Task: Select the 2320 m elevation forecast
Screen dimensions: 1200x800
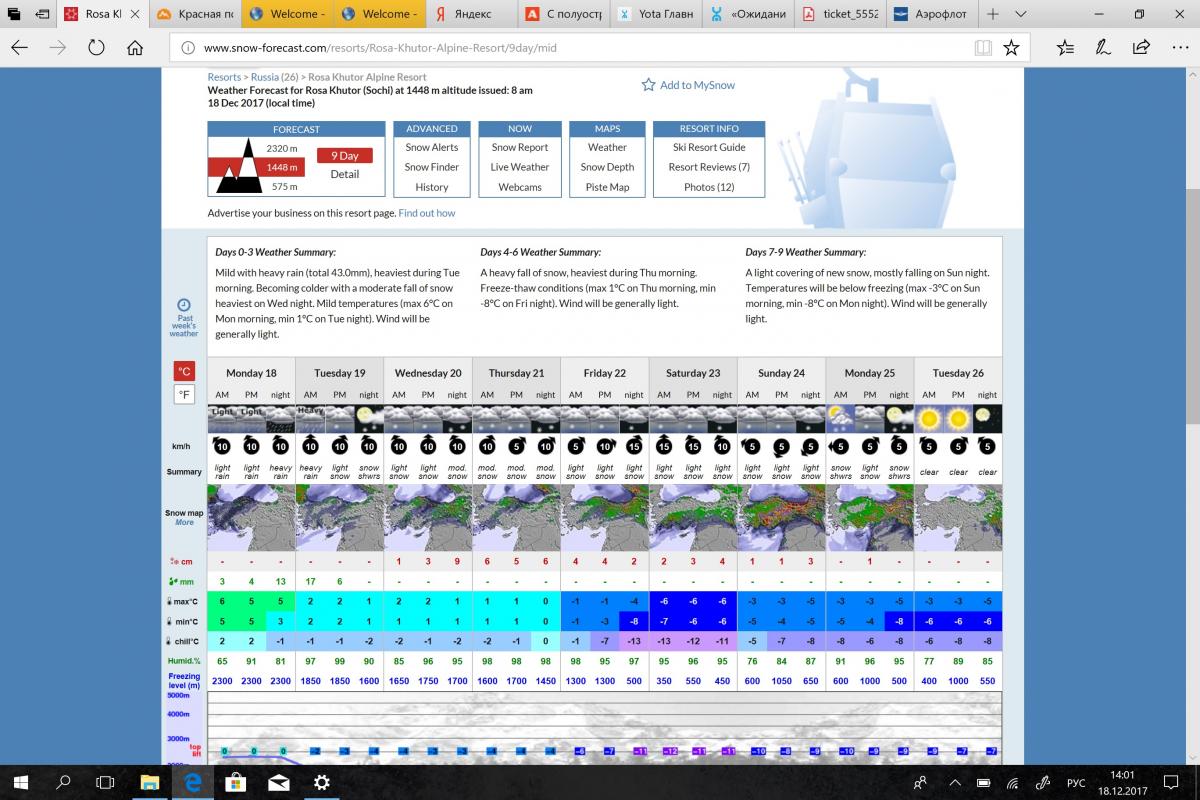Action: (282, 148)
